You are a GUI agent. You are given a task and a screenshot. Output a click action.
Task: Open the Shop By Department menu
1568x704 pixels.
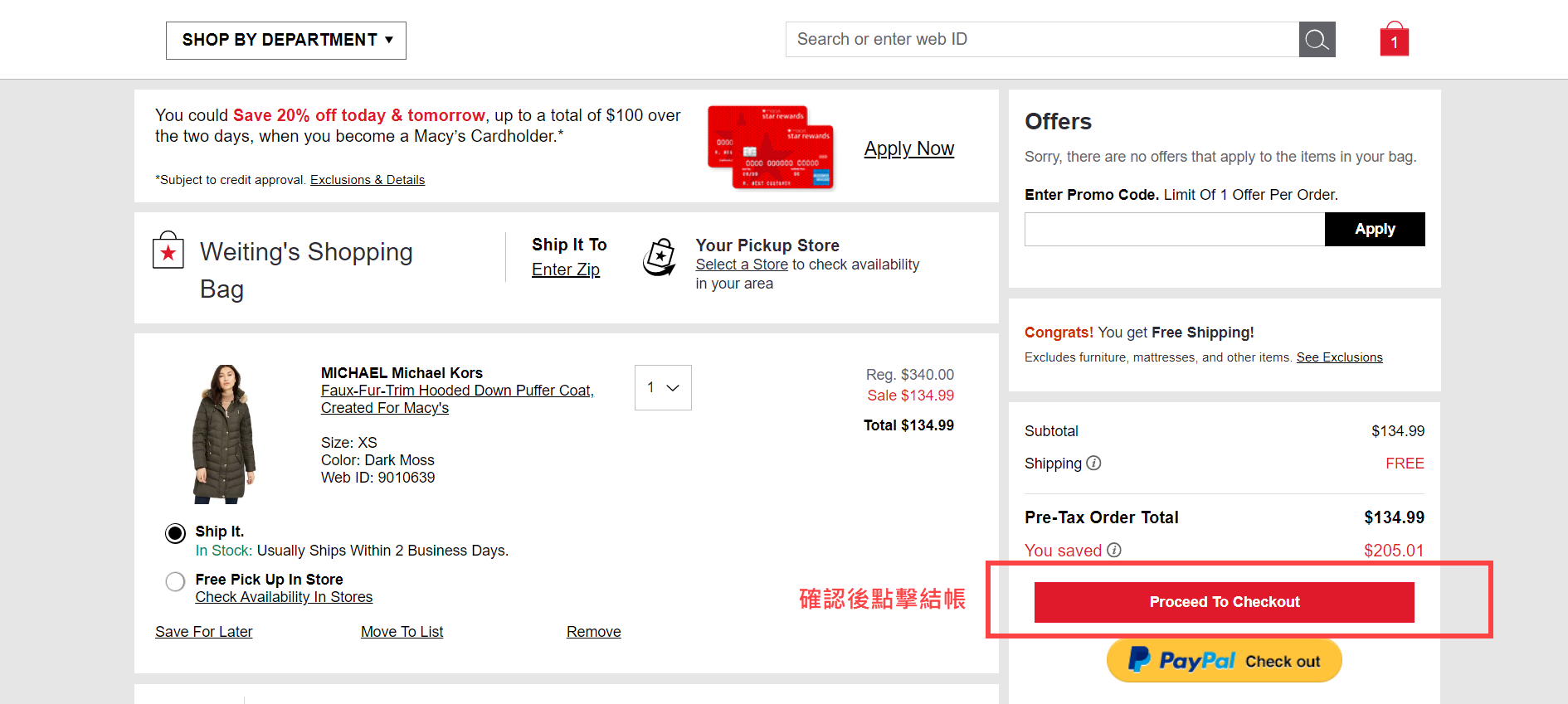pyautogui.click(x=286, y=41)
